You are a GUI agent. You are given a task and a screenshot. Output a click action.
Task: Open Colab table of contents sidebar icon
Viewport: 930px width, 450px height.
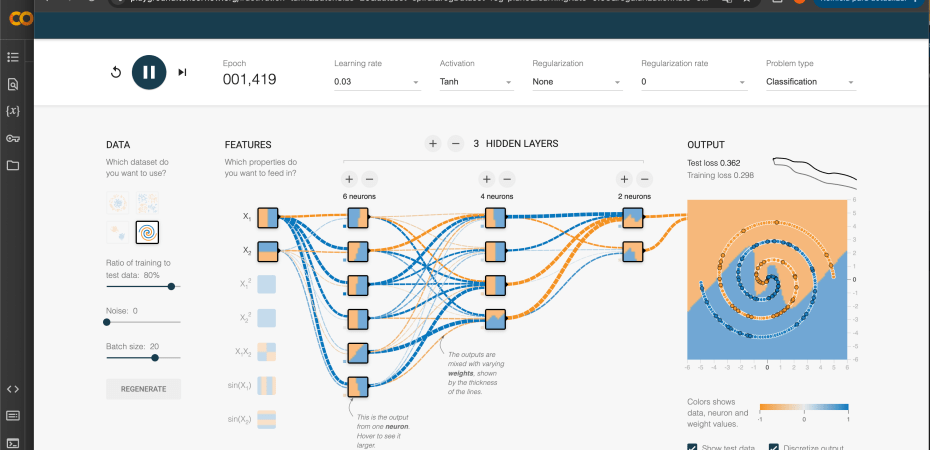(x=13, y=57)
